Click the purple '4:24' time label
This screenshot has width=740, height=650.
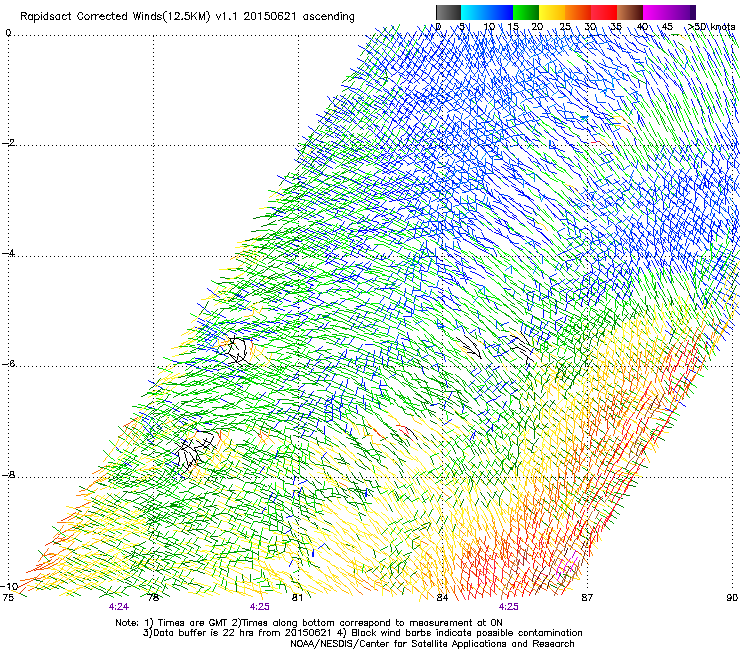[x=118, y=607]
